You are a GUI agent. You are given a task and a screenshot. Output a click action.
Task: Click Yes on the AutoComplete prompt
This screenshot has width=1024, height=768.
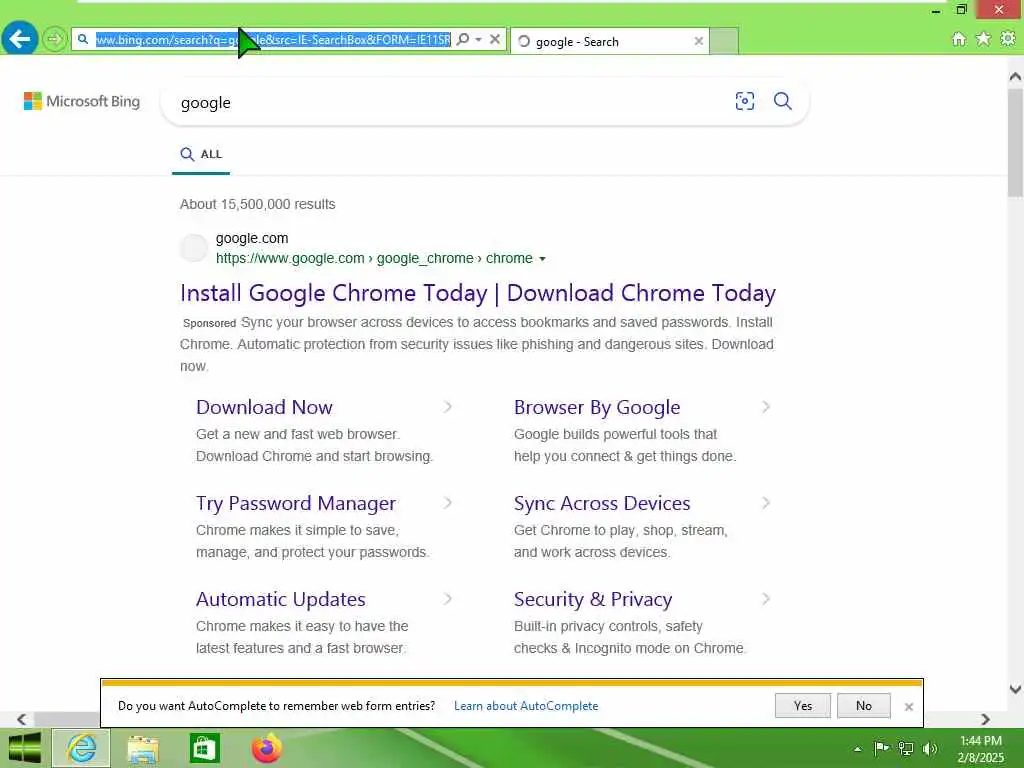[x=803, y=705]
